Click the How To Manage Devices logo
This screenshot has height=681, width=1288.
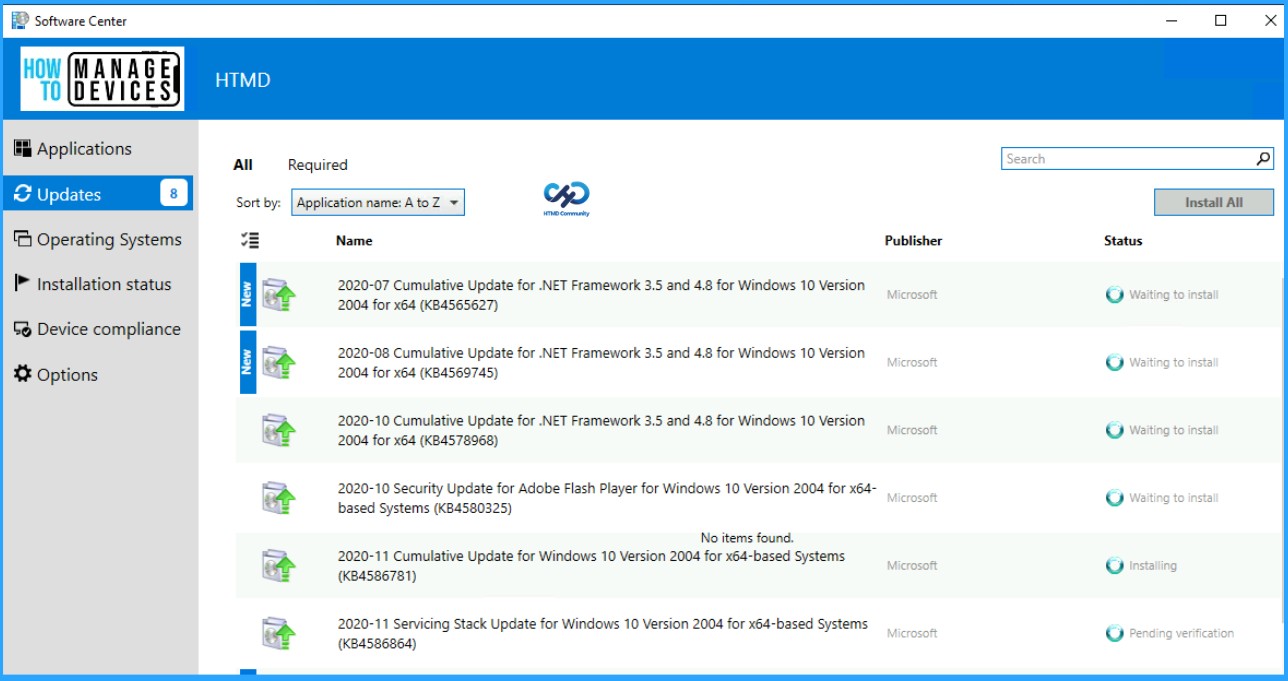tap(102, 79)
